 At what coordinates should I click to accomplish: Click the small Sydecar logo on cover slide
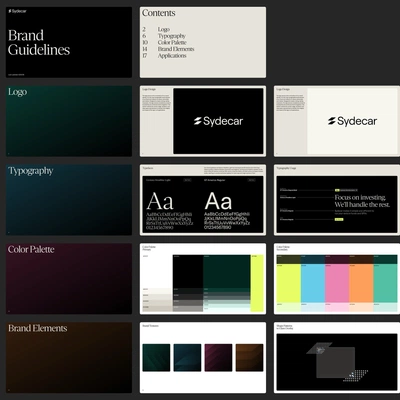(17, 11)
